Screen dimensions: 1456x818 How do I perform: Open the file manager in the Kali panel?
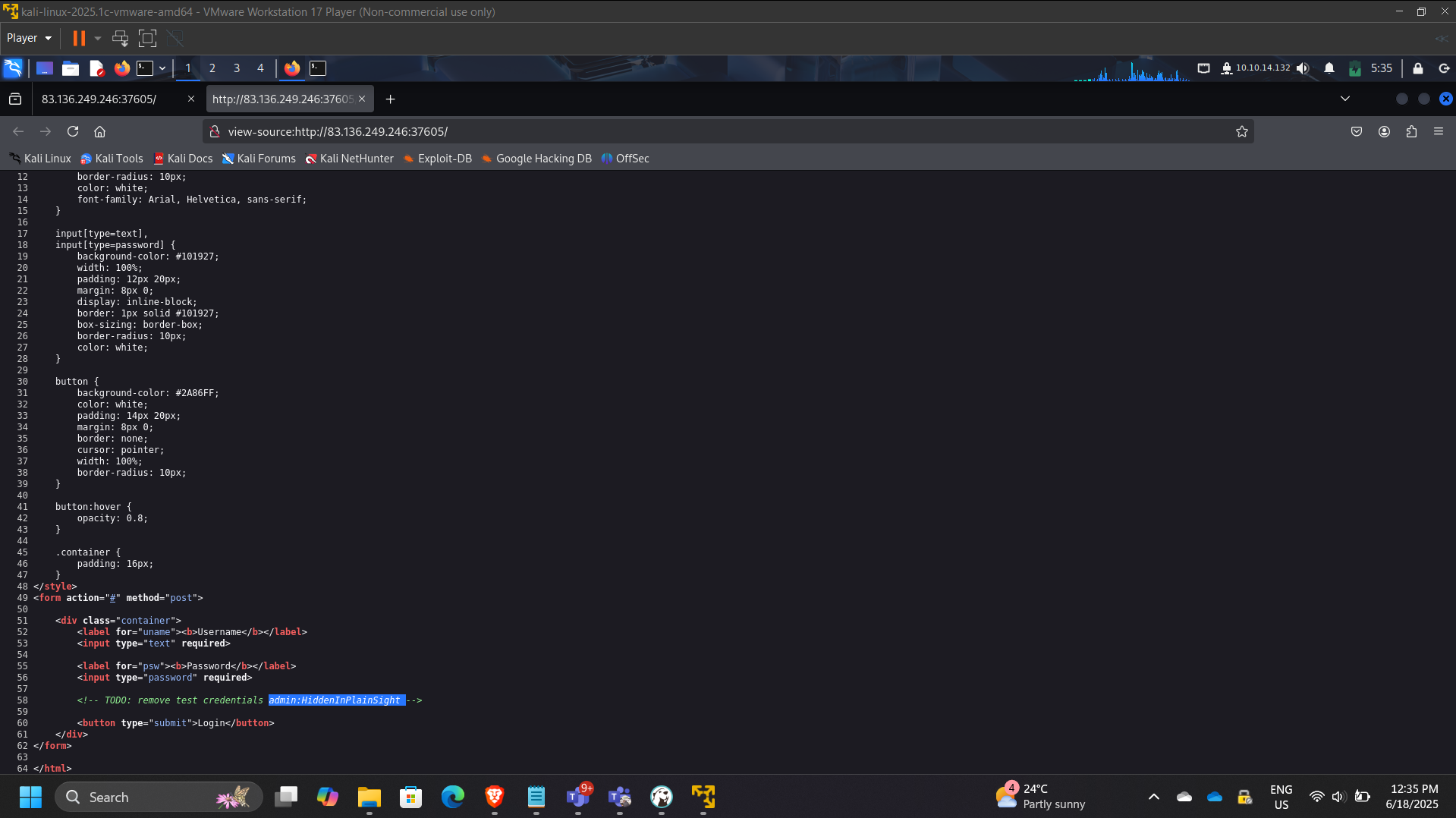(71, 68)
